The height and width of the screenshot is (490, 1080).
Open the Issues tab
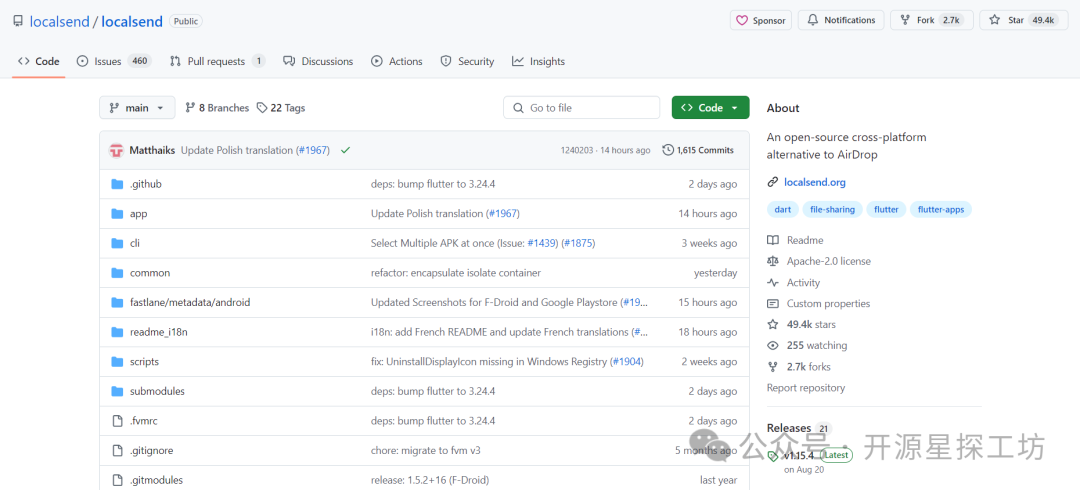pos(114,61)
